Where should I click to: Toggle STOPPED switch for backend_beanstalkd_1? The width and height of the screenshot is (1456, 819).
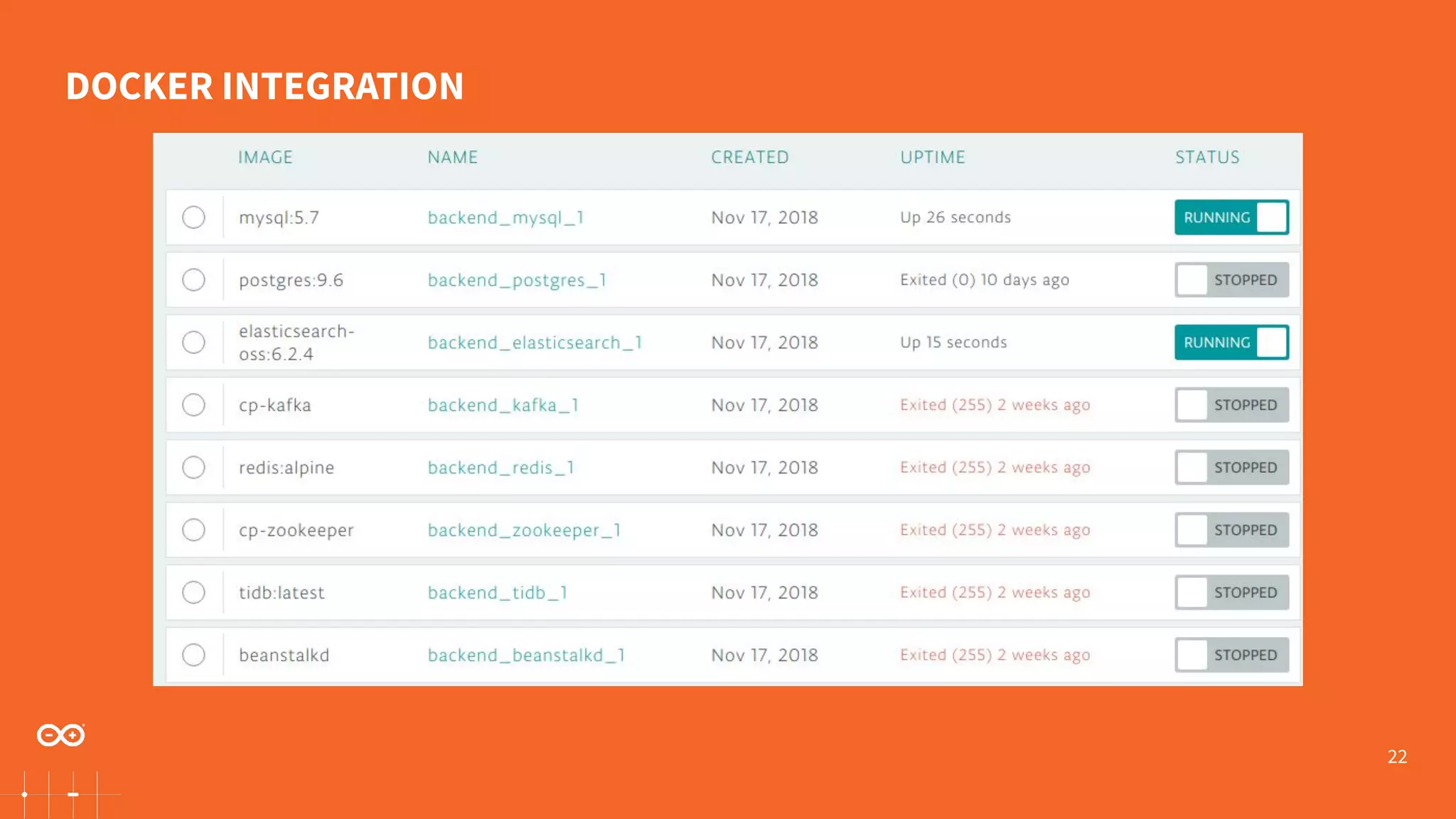pos(1231,655)
